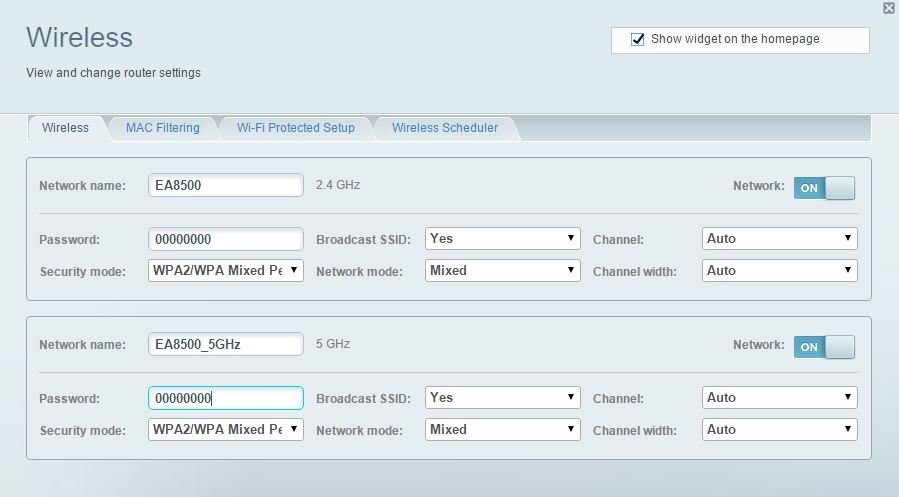Click the Wireless page heading

80,38
